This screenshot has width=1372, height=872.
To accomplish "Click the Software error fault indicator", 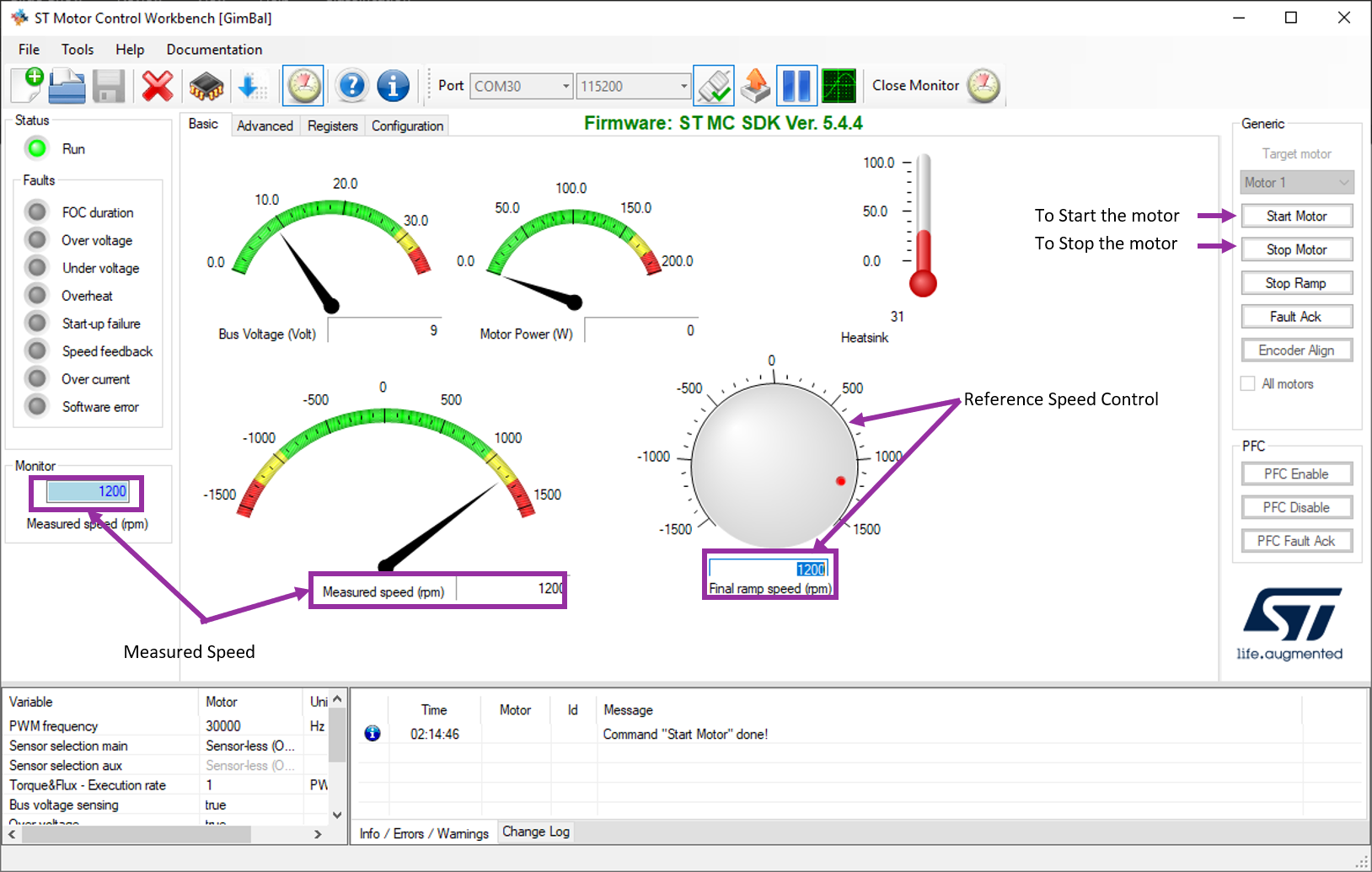I will [36, 406].
